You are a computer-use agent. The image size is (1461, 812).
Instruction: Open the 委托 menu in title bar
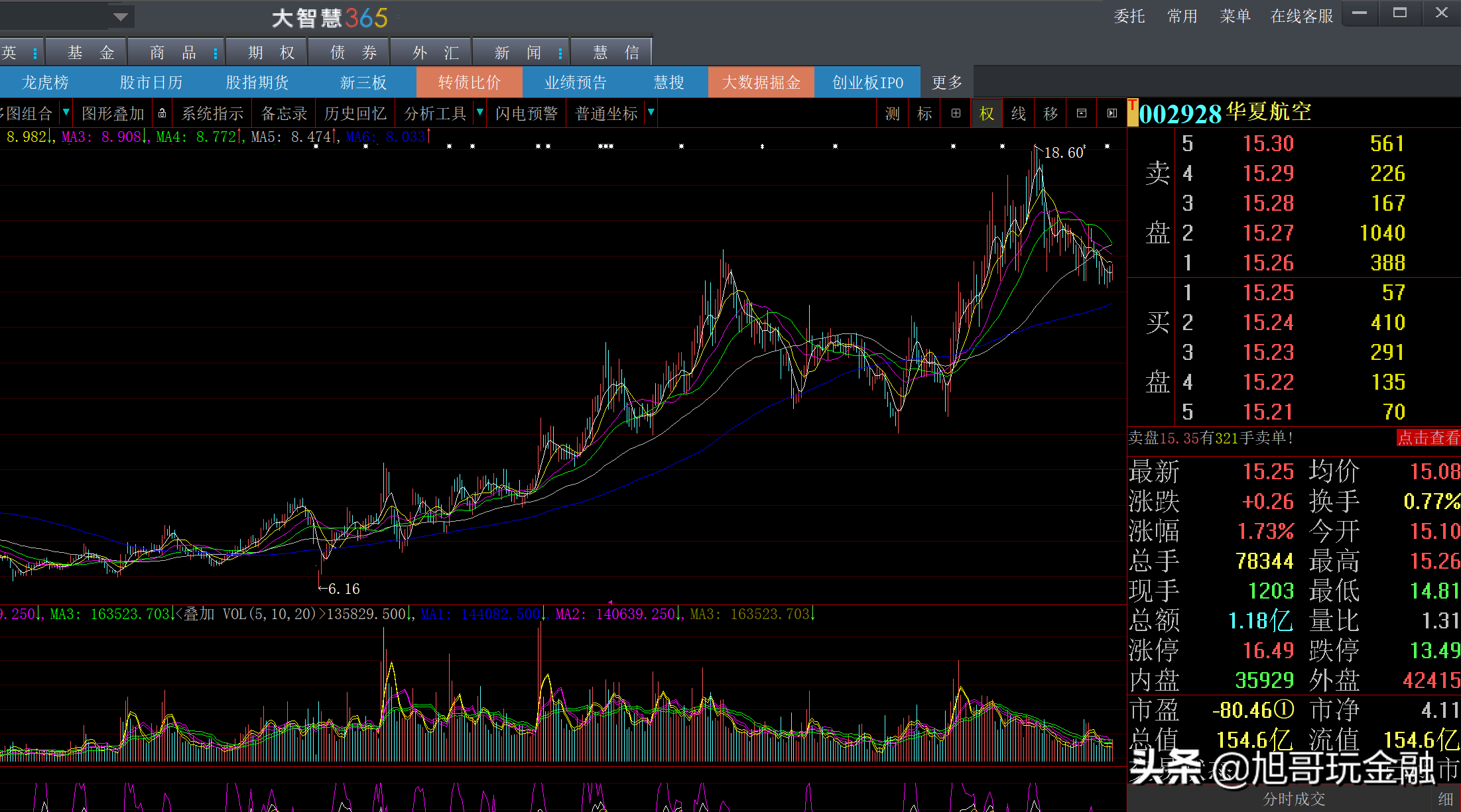click(x=1129, y=16)
